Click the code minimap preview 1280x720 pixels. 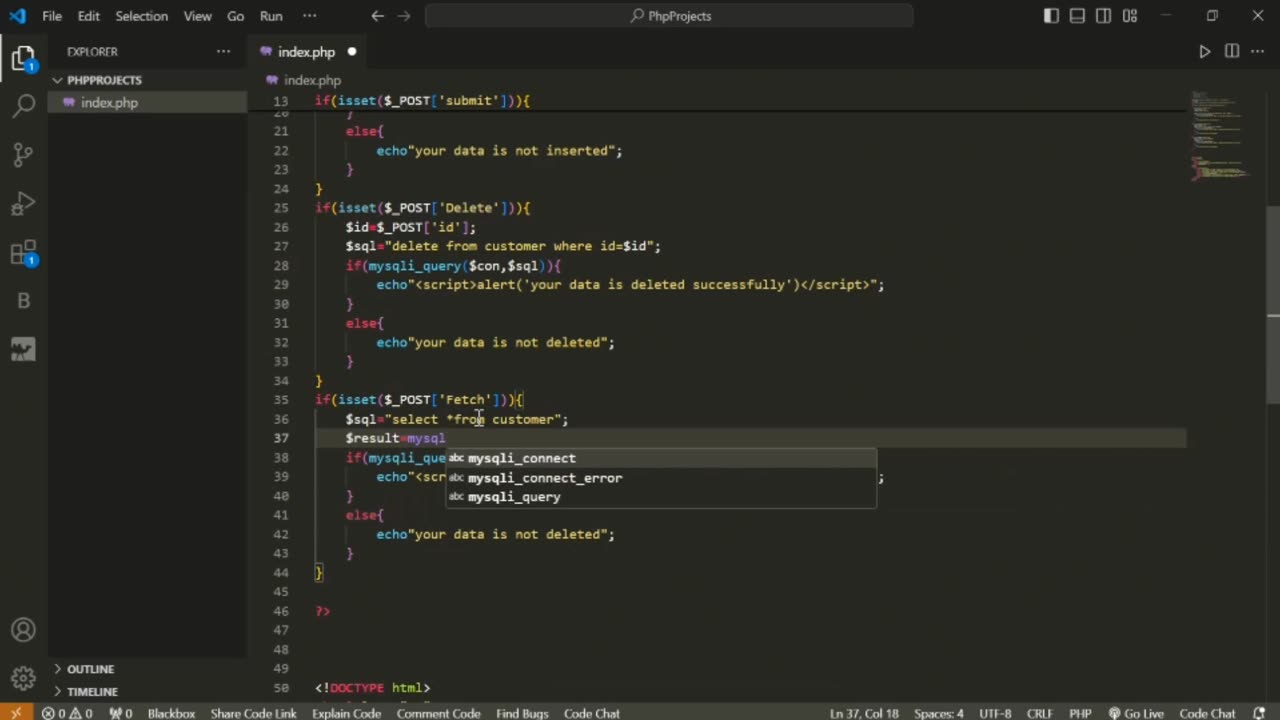click(x=1221, y=138)
